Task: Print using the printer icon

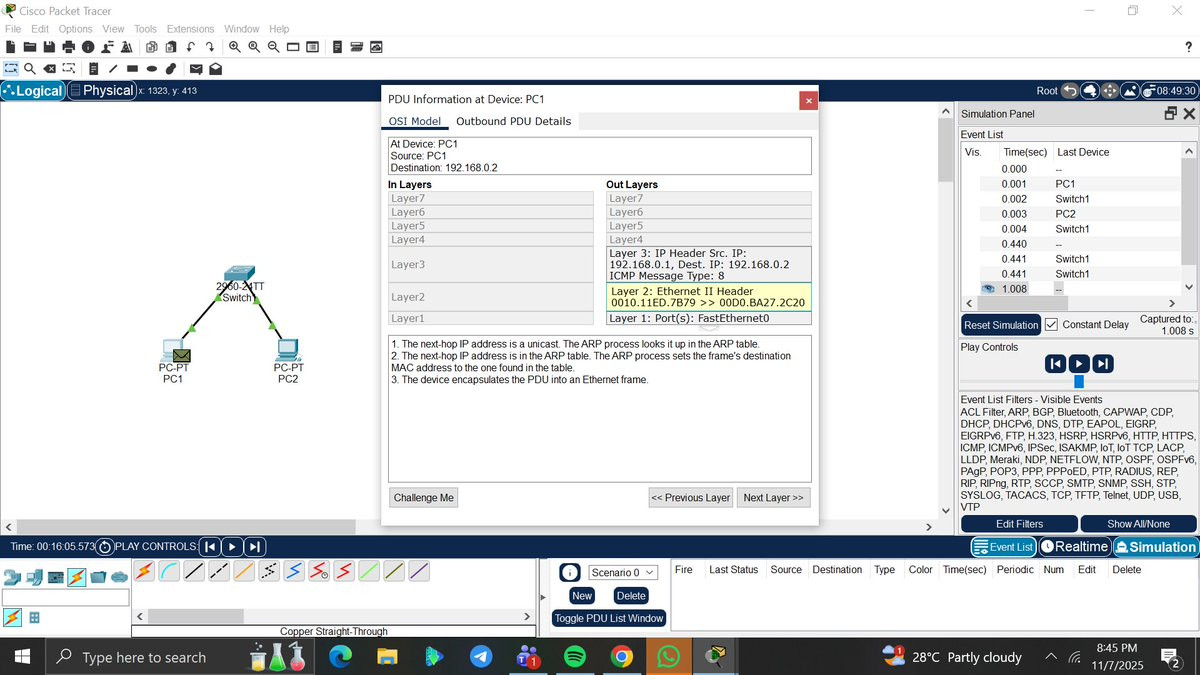Action: pyautogui.click(x=68, y=47)
